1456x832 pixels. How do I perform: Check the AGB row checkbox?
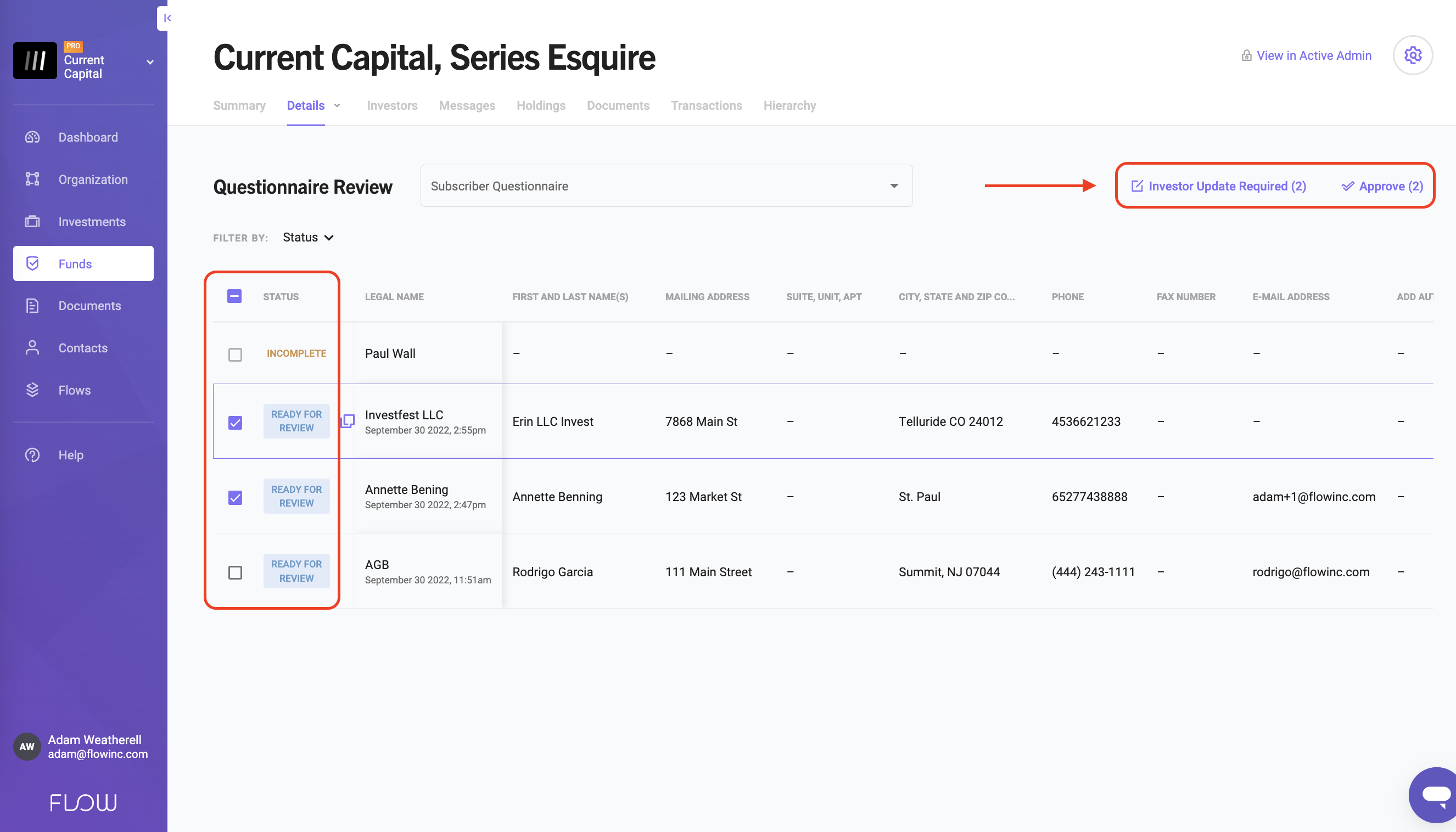tap(235, 572)
